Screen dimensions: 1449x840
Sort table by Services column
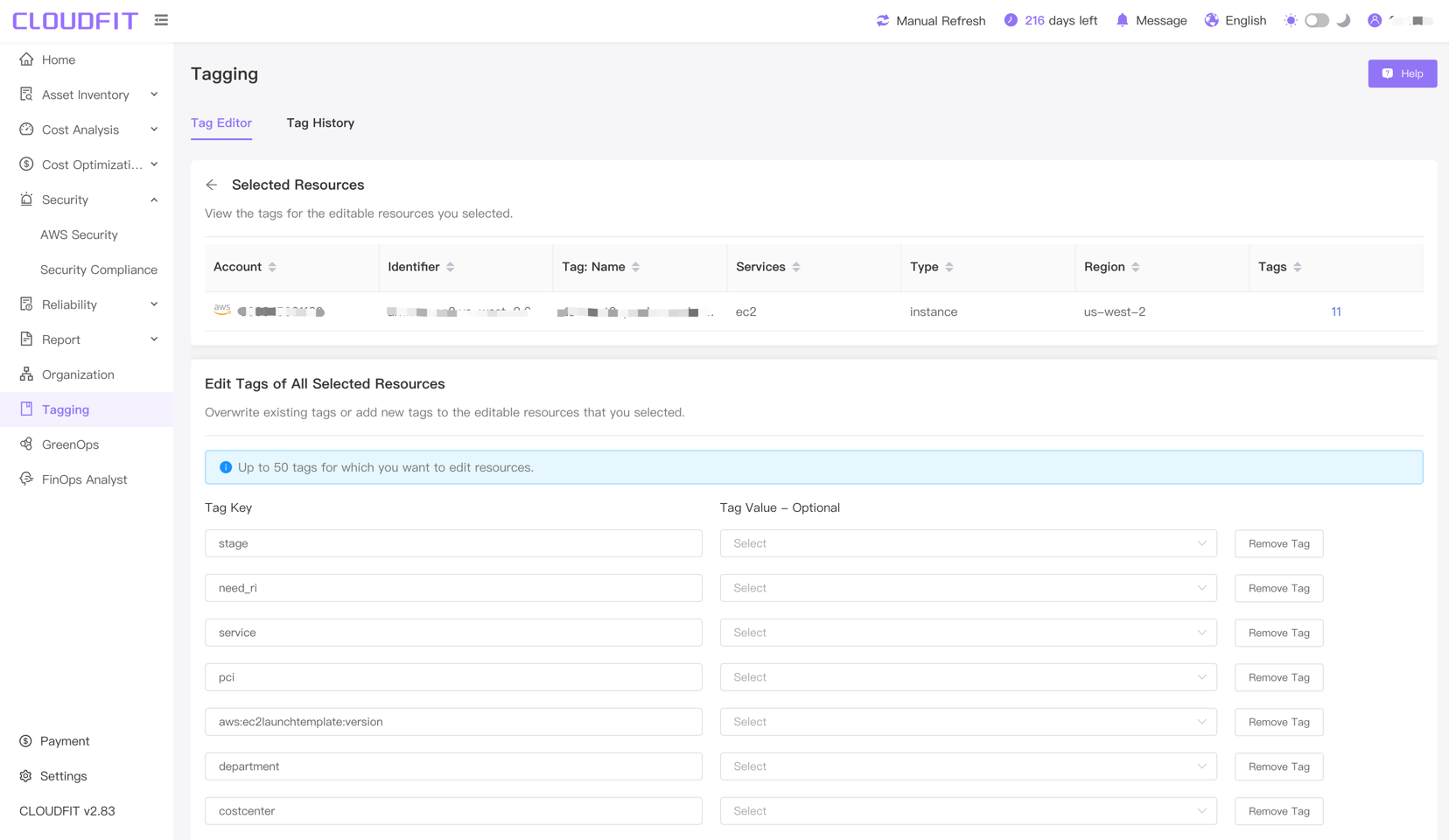[x=796, y=267]
